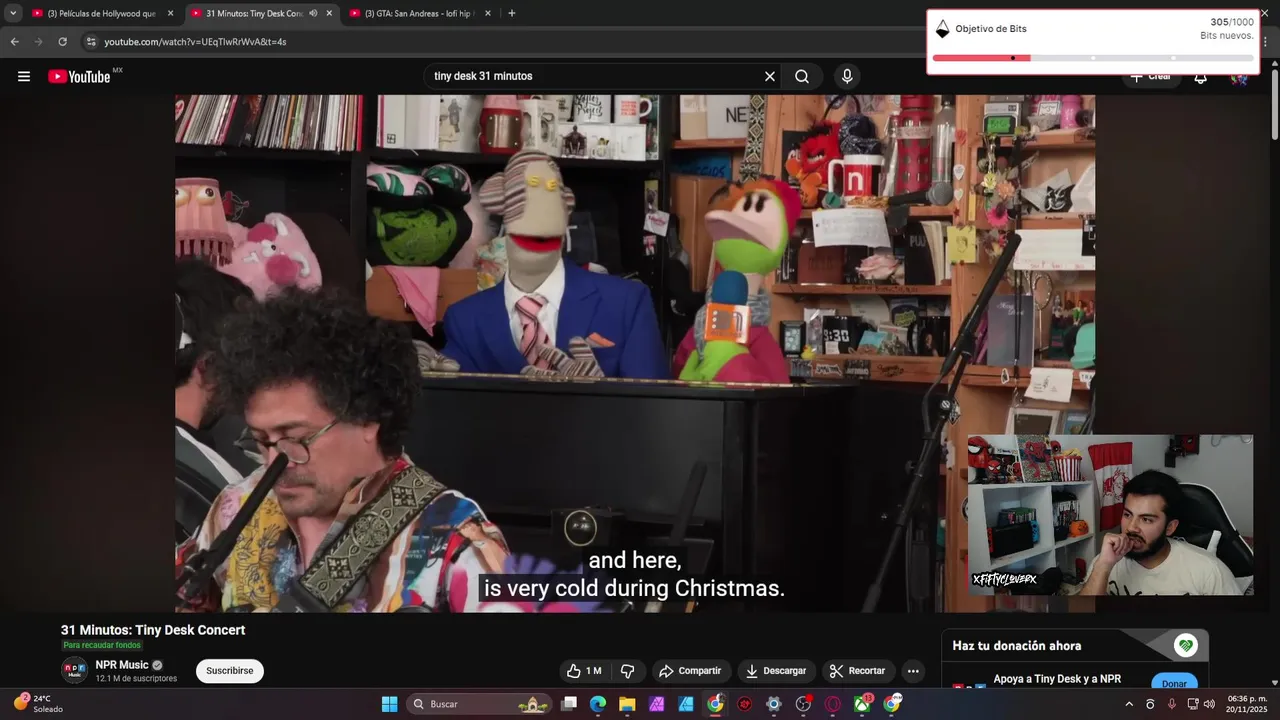The width and height of the screenshot is (1280, 720).
Task: Click 'Haz tu donación ahora' heading
Action: 1017,646
